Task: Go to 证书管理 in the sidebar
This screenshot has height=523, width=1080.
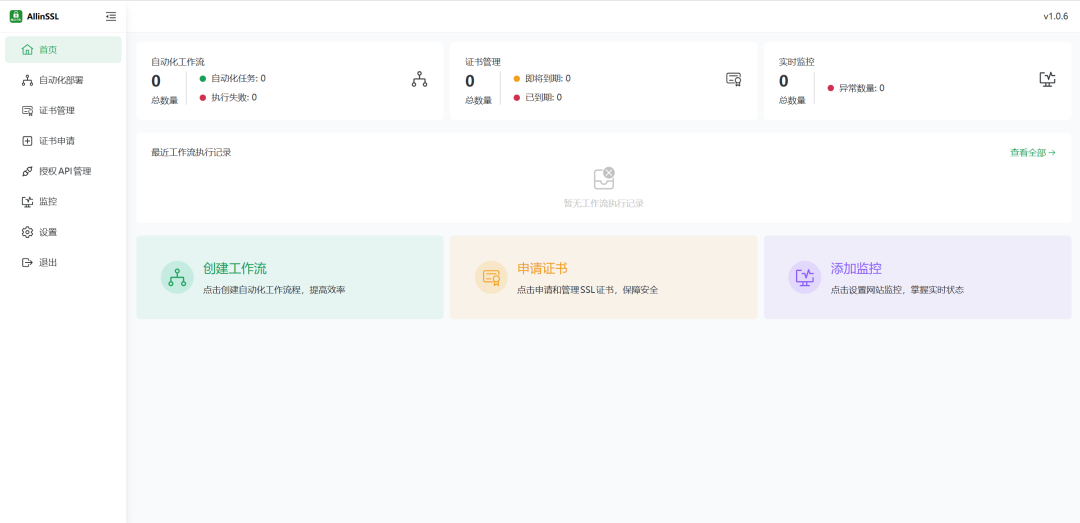Action: coord(63,110)
